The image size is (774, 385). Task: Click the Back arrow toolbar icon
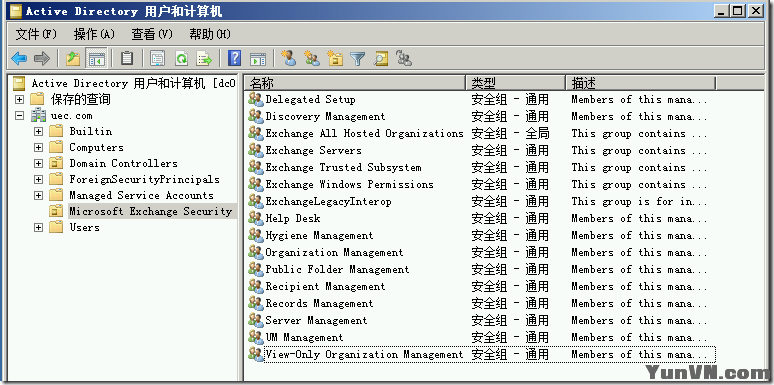tap(19, 59)
